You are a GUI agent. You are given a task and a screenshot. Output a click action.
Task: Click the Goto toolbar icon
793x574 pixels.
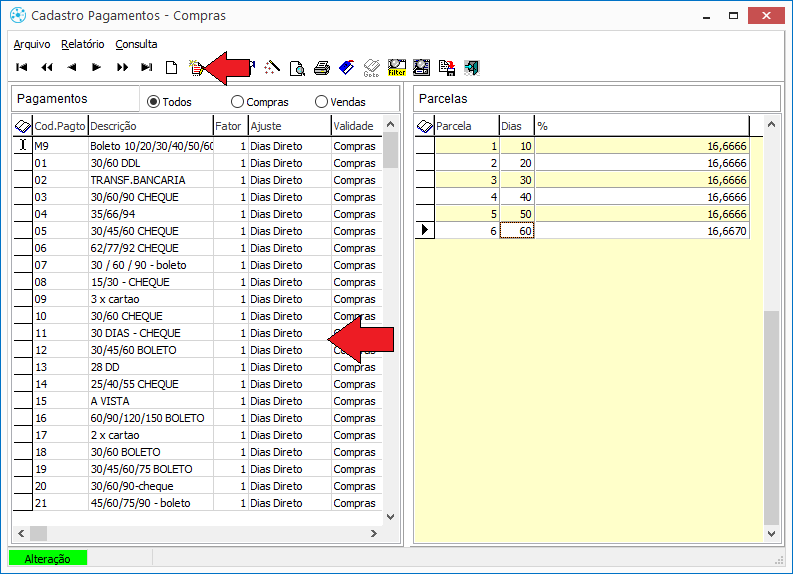[x=371, y=68]
